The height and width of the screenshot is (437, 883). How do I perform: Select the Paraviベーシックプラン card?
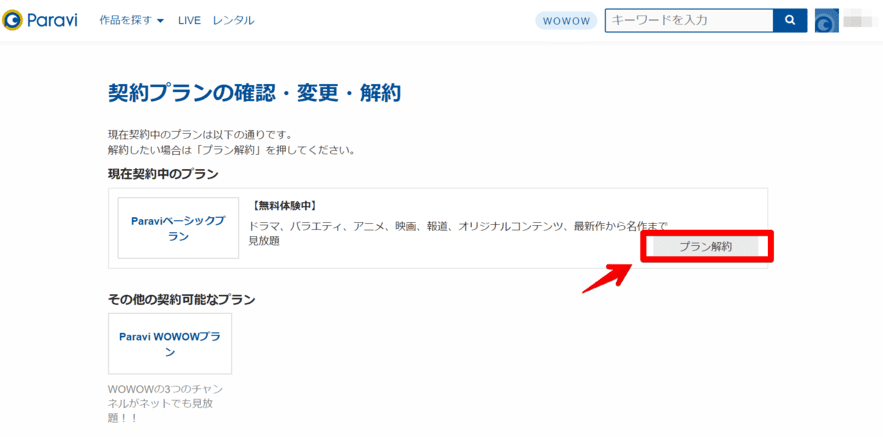(178, 228)
